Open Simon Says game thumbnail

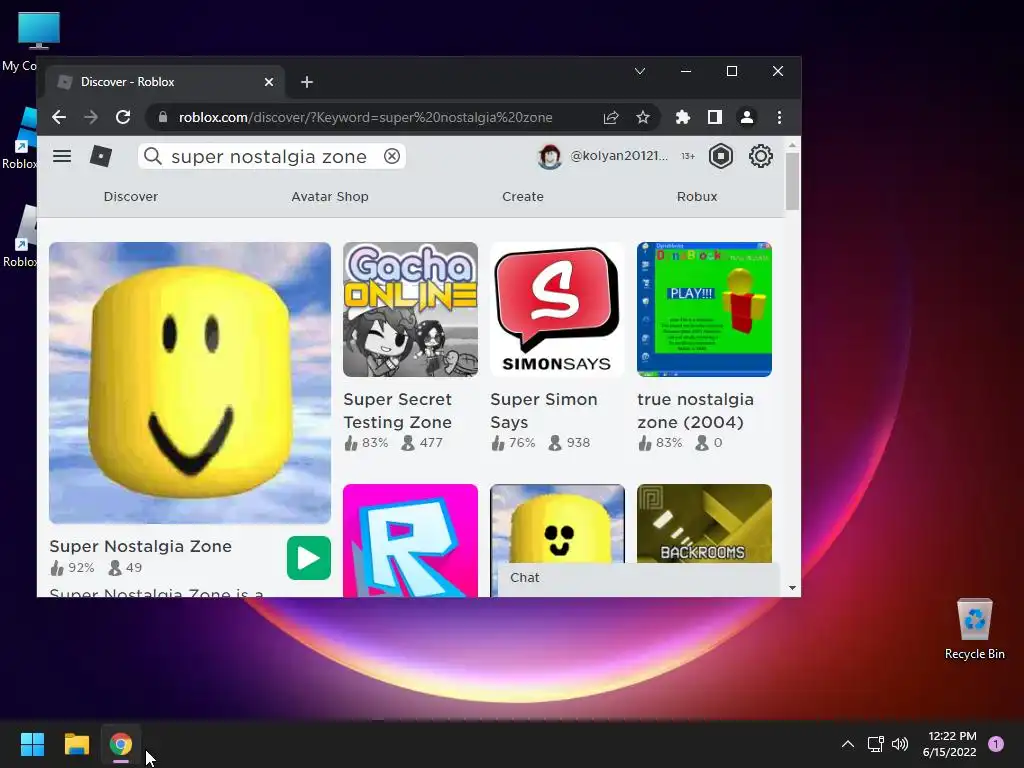pyautogui.click(x=557, y=310)
